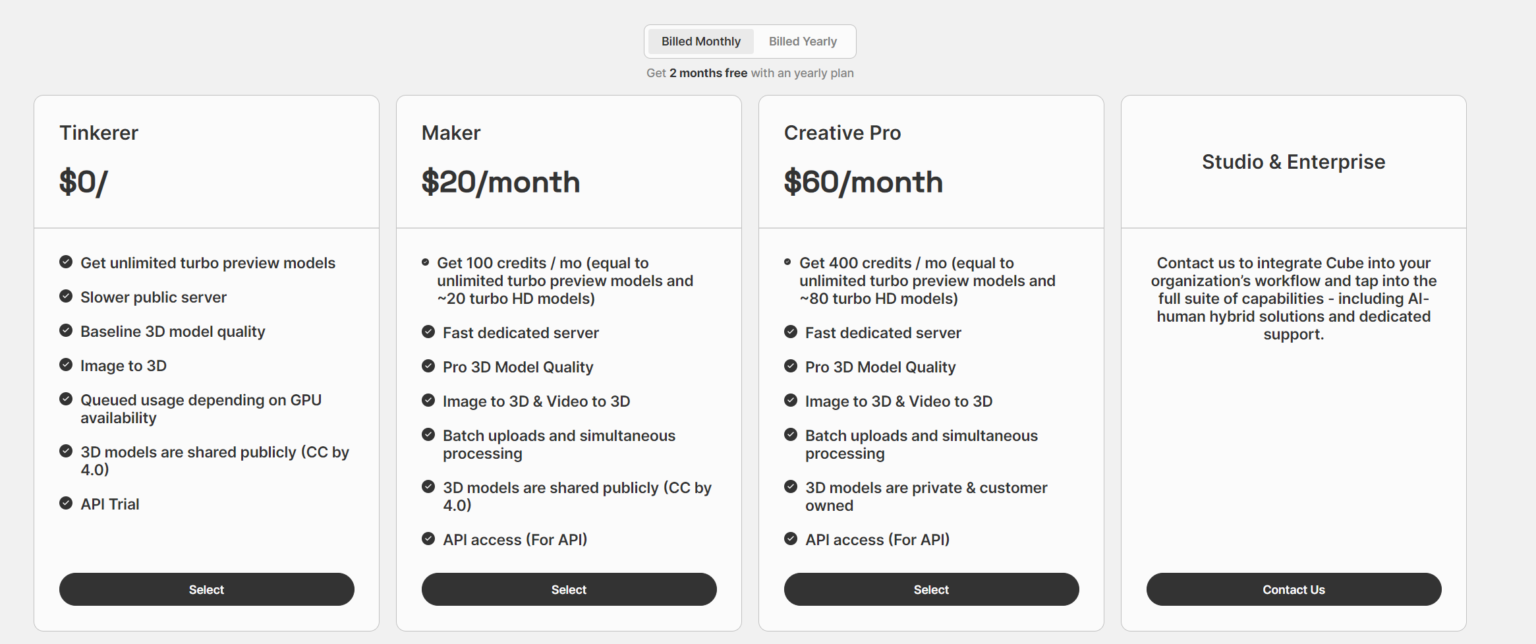Switch to Billed Yearly pricing

coord(803,42)
